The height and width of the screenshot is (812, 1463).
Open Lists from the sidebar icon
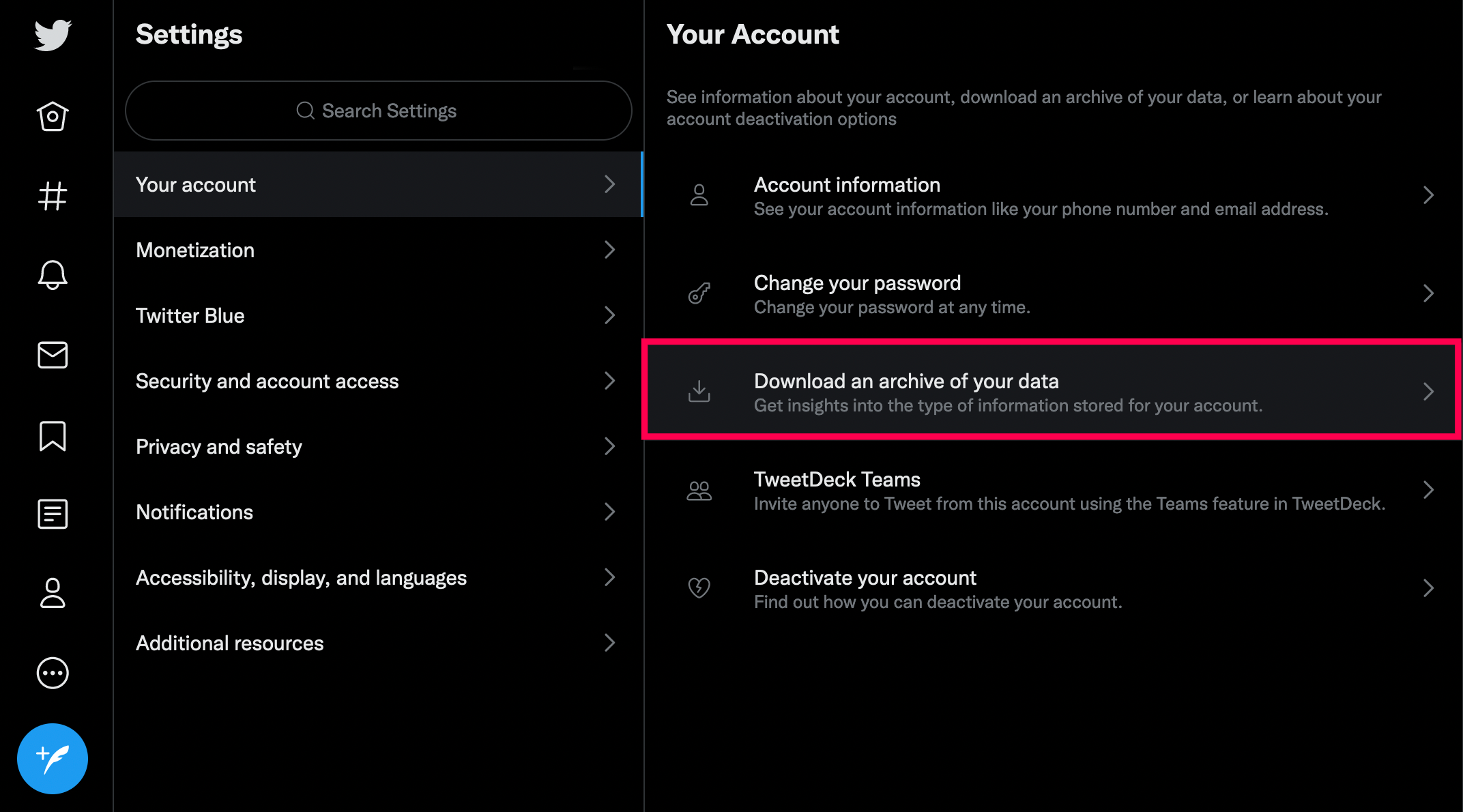coord(53,514)
